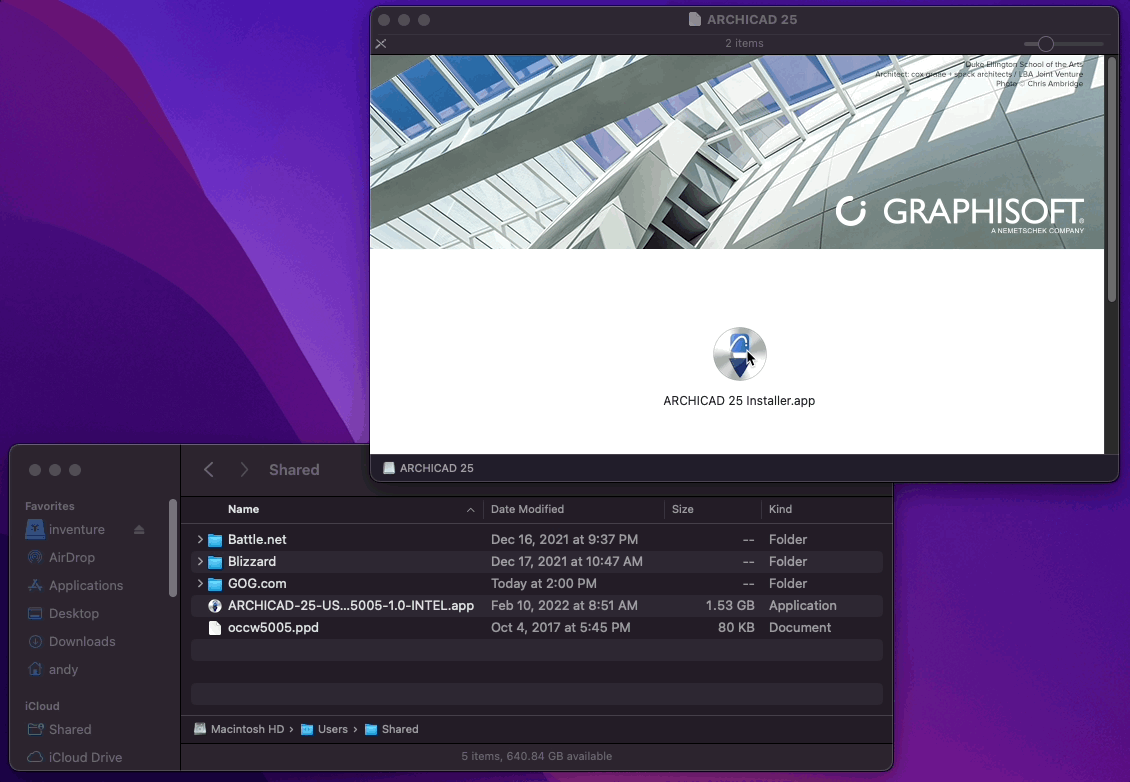Open the ARCHICAD 25 Installer.app icon

739,354
